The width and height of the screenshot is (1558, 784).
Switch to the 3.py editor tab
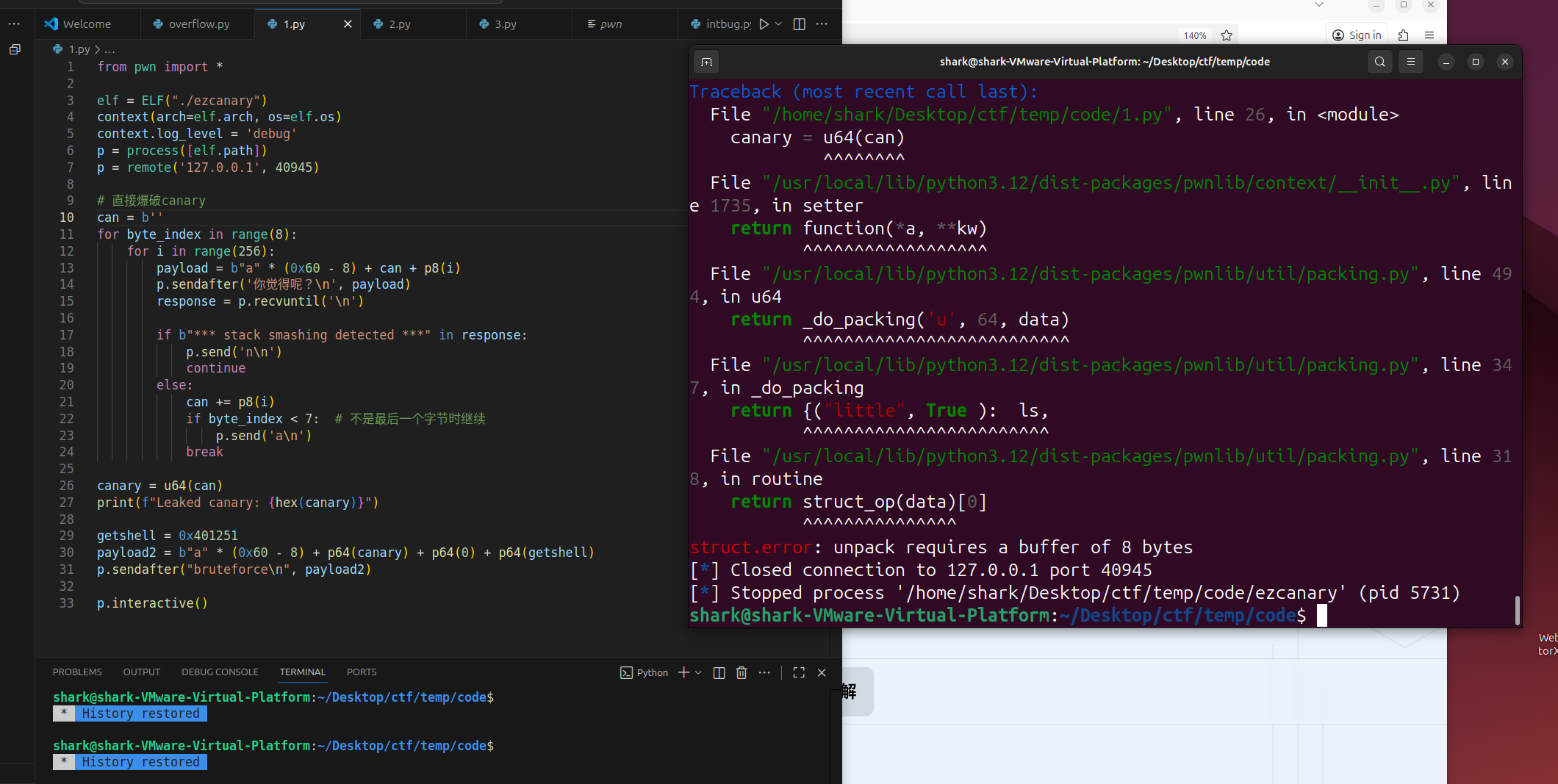coord(498,24)
